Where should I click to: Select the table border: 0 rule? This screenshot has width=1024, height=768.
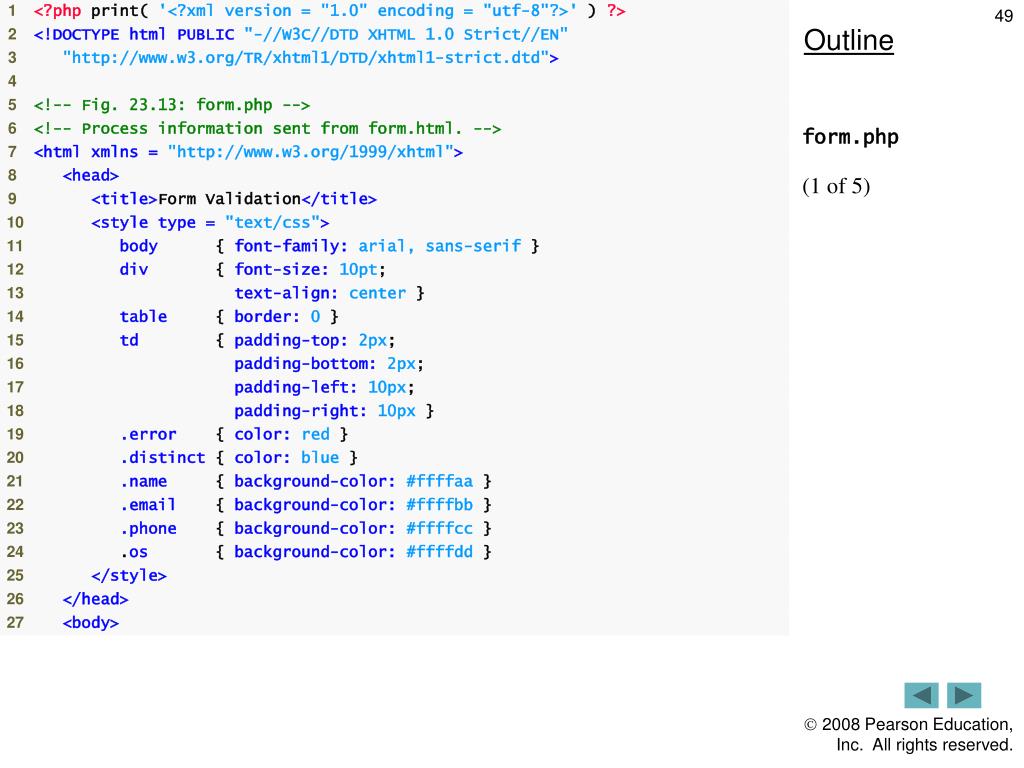point(229,317)
